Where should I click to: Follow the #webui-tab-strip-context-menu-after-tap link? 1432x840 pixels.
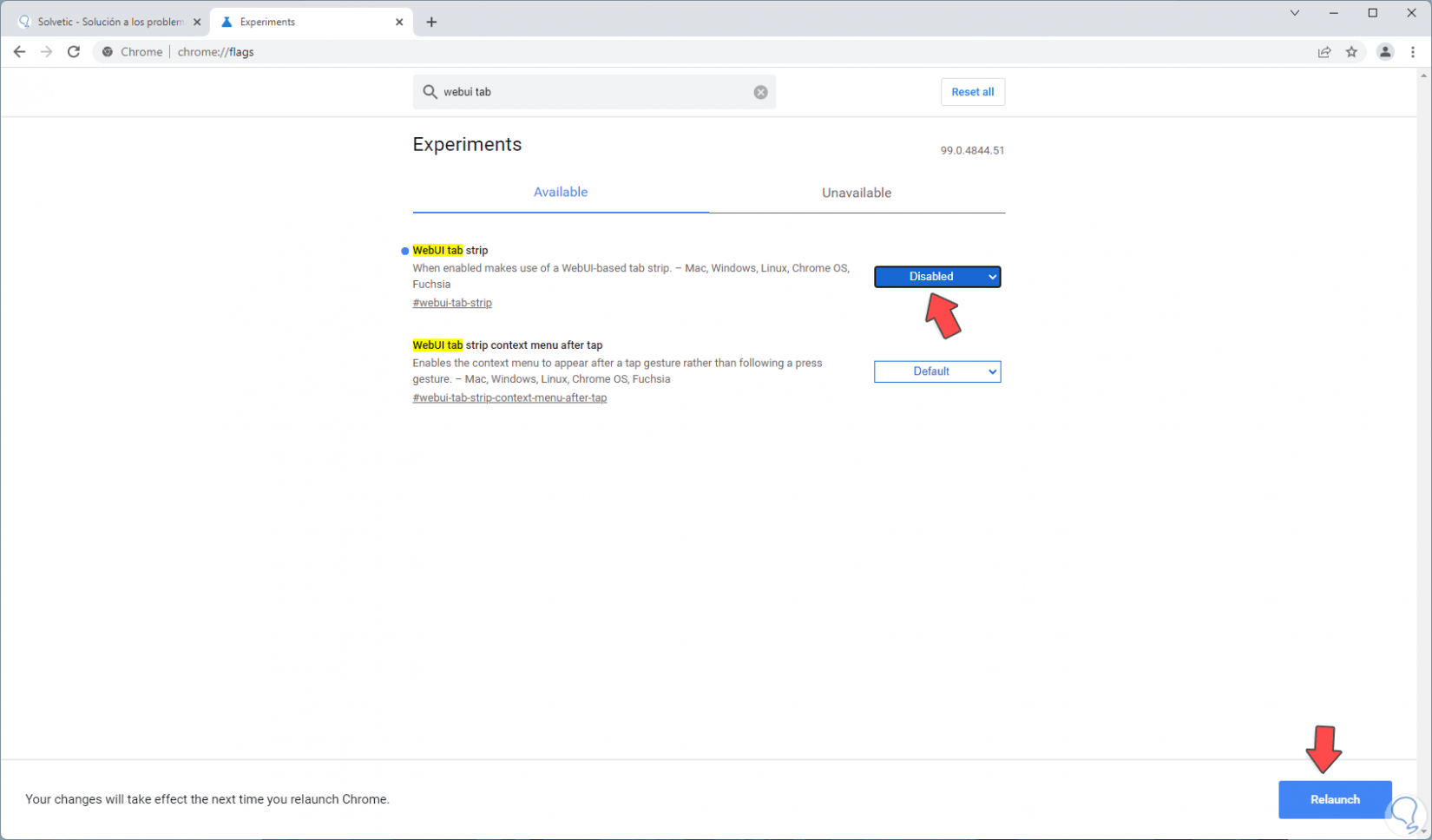point(509,397)
